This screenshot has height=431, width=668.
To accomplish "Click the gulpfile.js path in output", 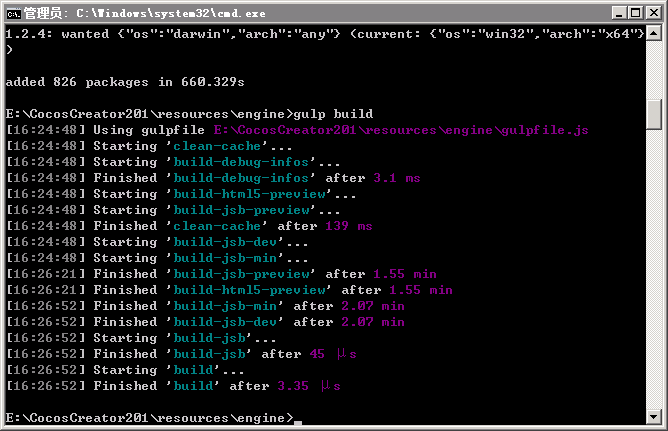I will pos(401,130).
